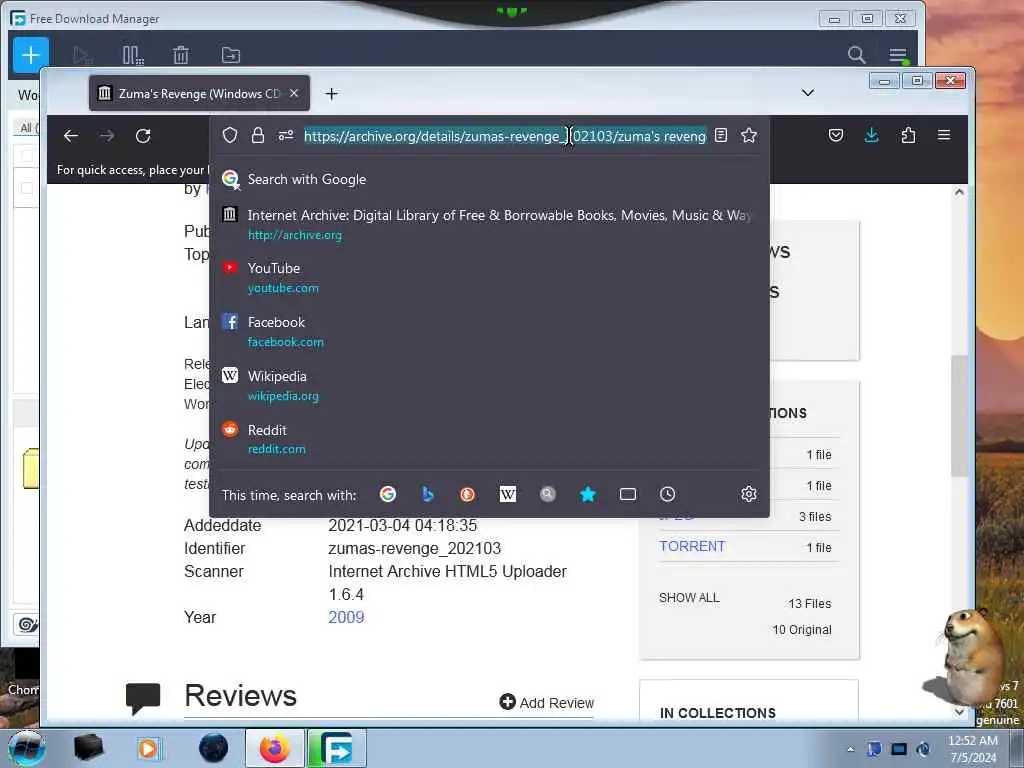Open the search magnifier in Free Download Manager
This screenshot has height=768, width=1024.
click(856, 55)
